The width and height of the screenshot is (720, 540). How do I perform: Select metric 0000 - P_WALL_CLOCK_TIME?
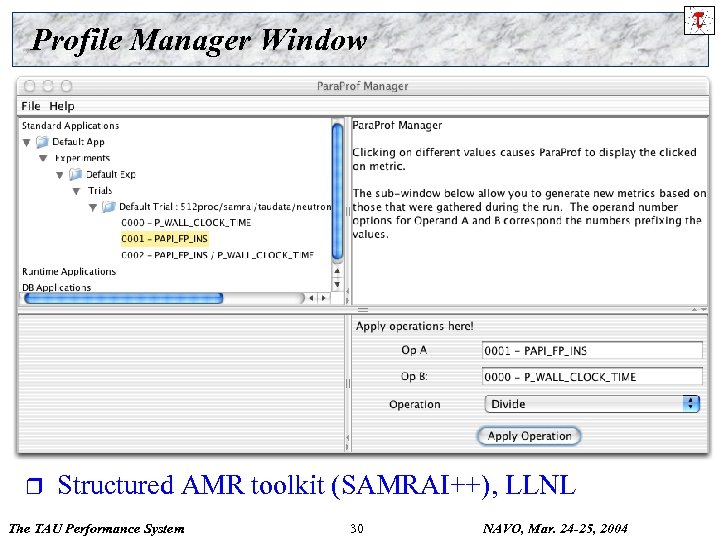186,223
